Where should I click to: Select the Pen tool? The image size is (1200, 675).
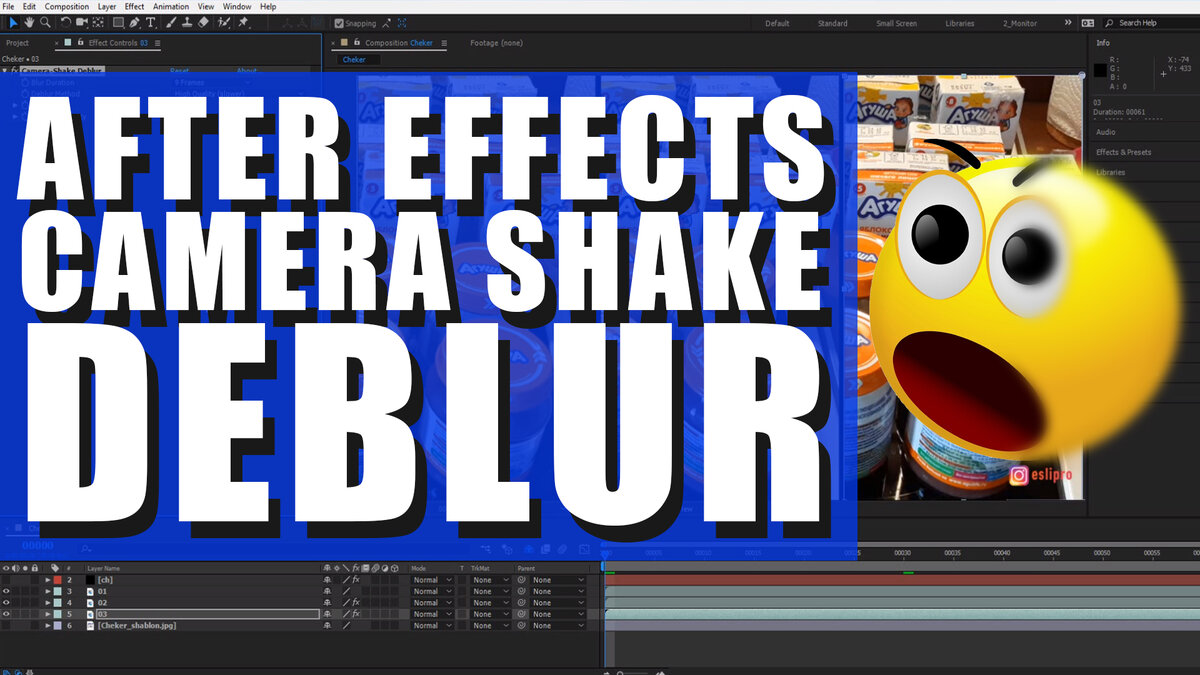(135, 22)
